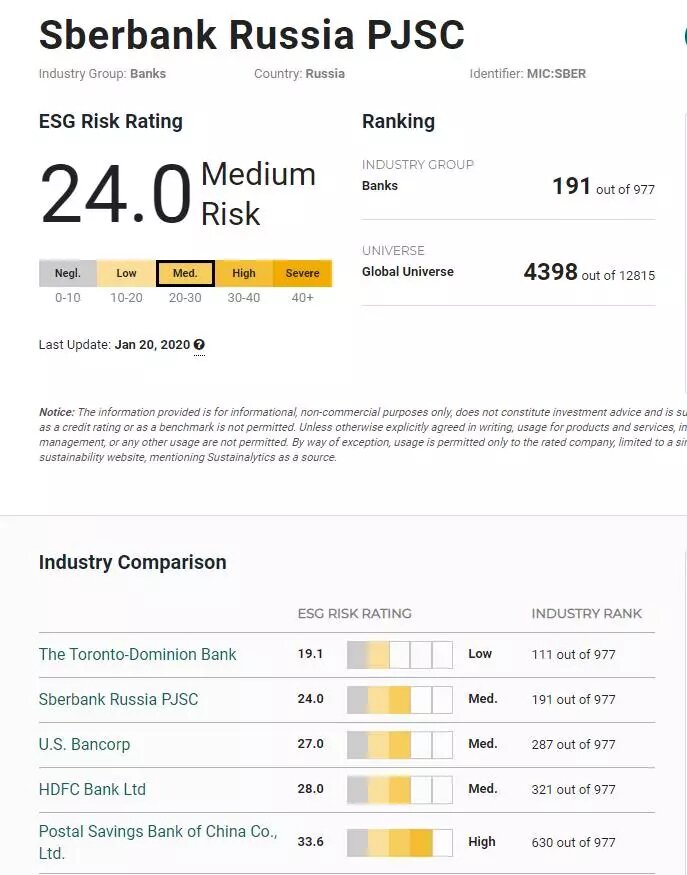Click the 24.0 ESG risk score

(116, 194)
